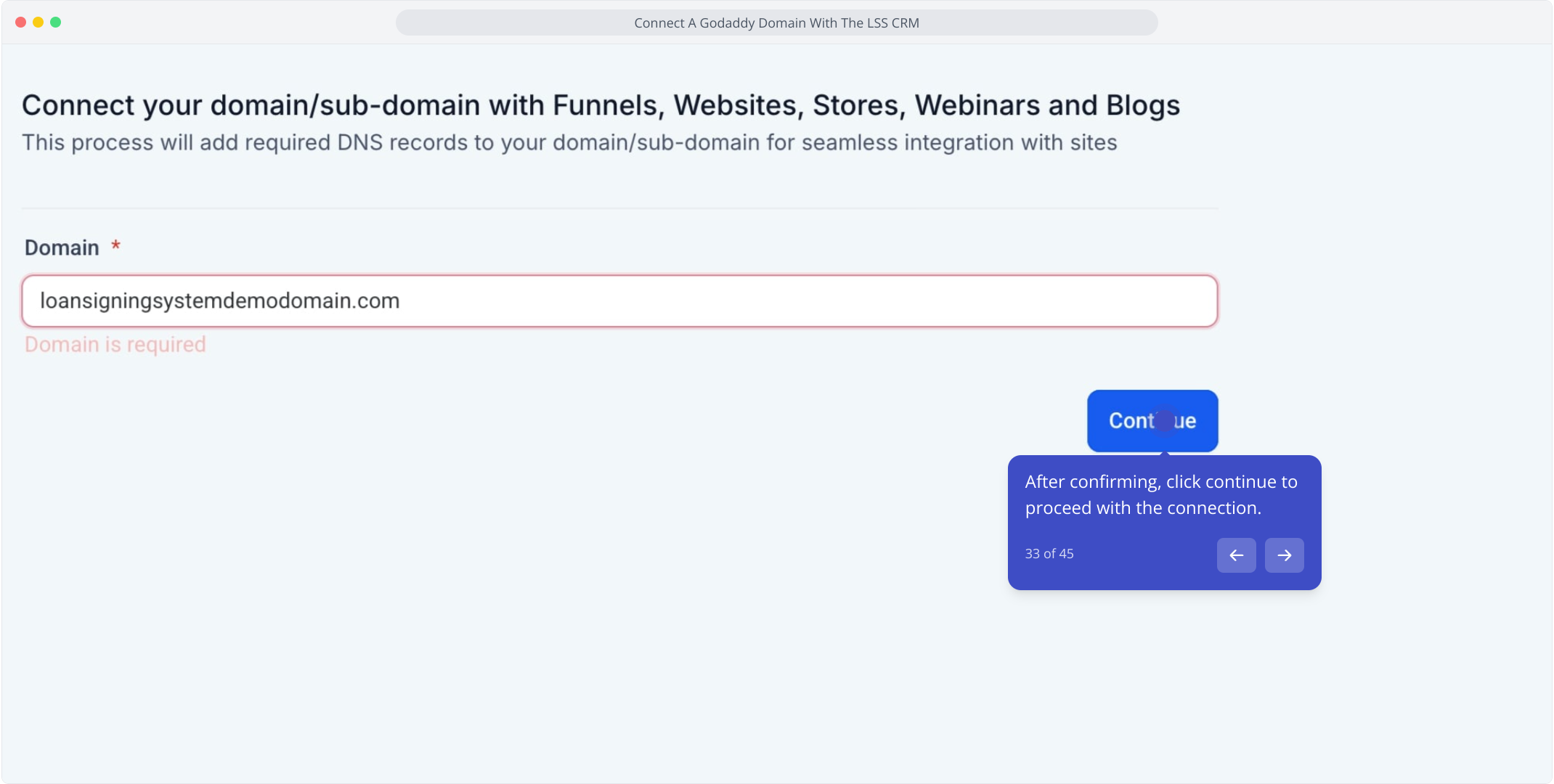Focus the Domain input field
This screenshot has width=1554, height=784.
point(619,301)
